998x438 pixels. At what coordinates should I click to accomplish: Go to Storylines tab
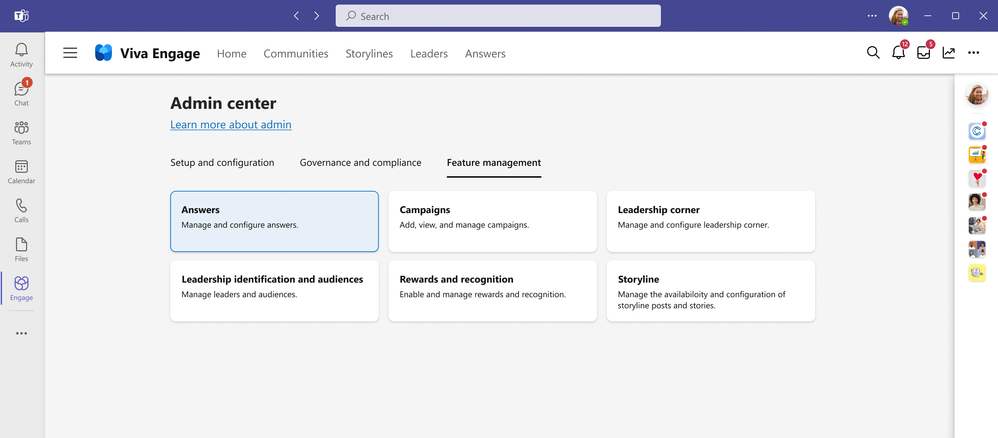(369, 53)
